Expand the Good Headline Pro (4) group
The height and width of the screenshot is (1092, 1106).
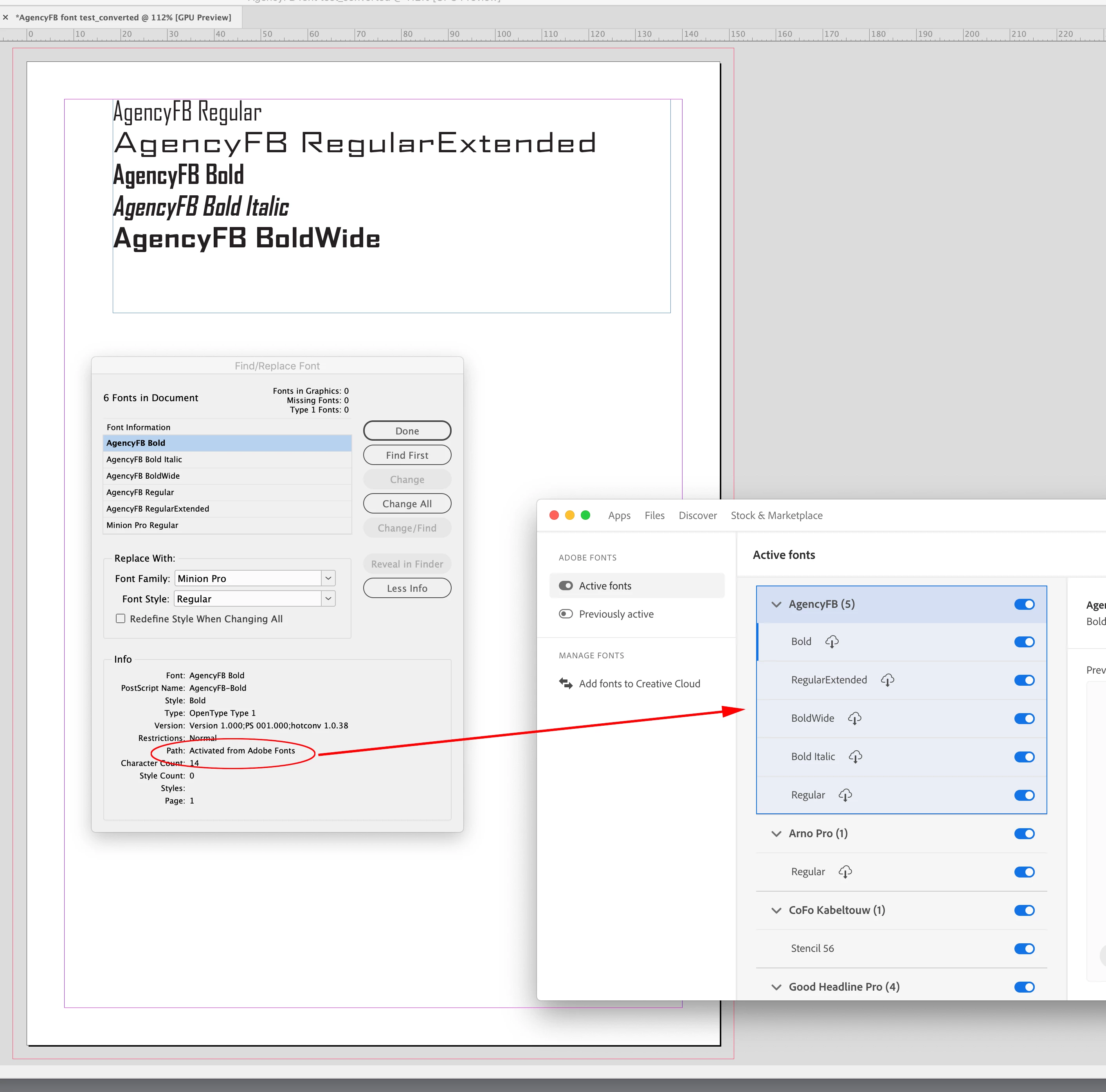click(x=776, y=987)
